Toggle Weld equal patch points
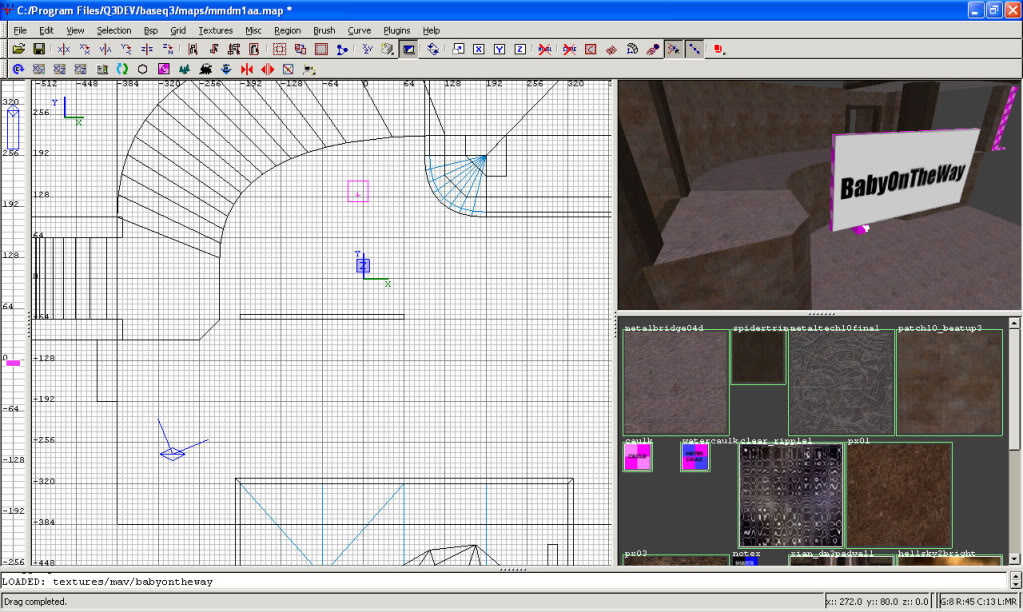Screen dimensions: 1023x612 click(675, 48)
